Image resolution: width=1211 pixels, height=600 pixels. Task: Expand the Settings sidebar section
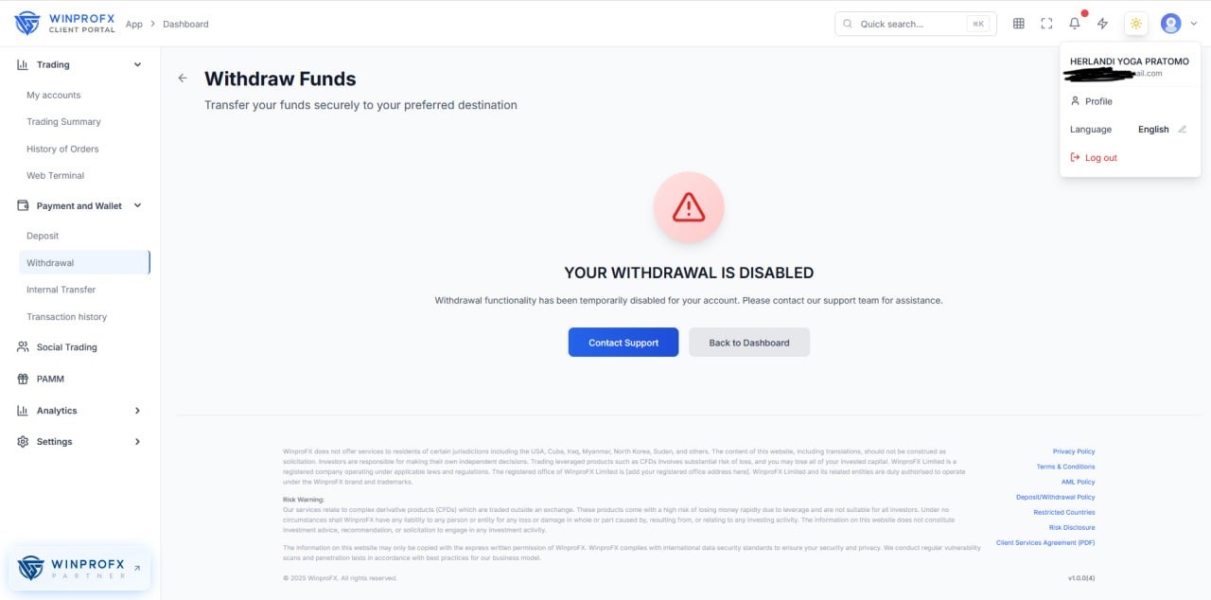point(137,442)
